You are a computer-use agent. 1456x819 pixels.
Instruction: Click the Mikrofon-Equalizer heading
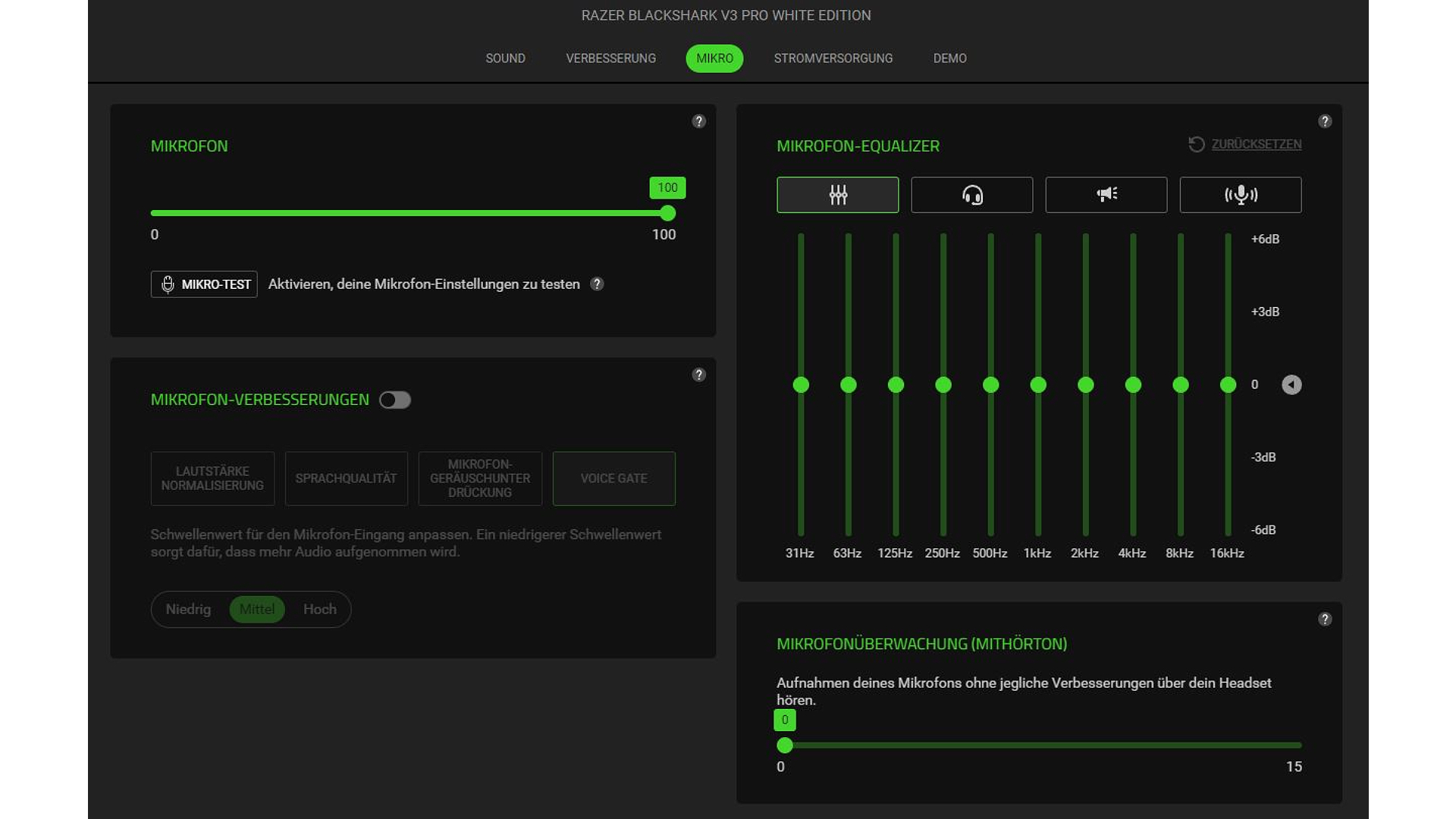(x=858, y=146)
